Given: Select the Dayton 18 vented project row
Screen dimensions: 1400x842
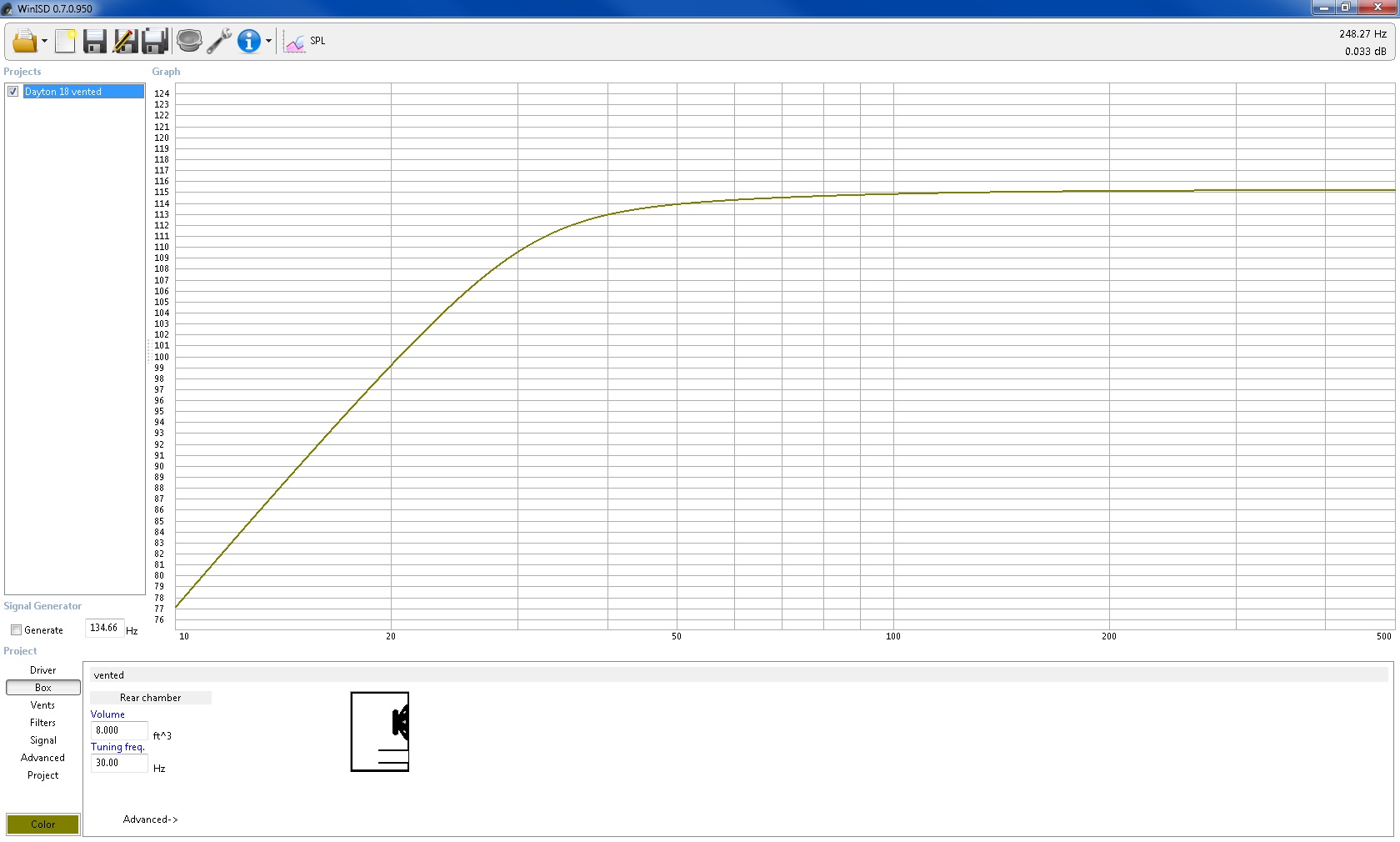Looking at the screenshot, I should coord(82,92).
